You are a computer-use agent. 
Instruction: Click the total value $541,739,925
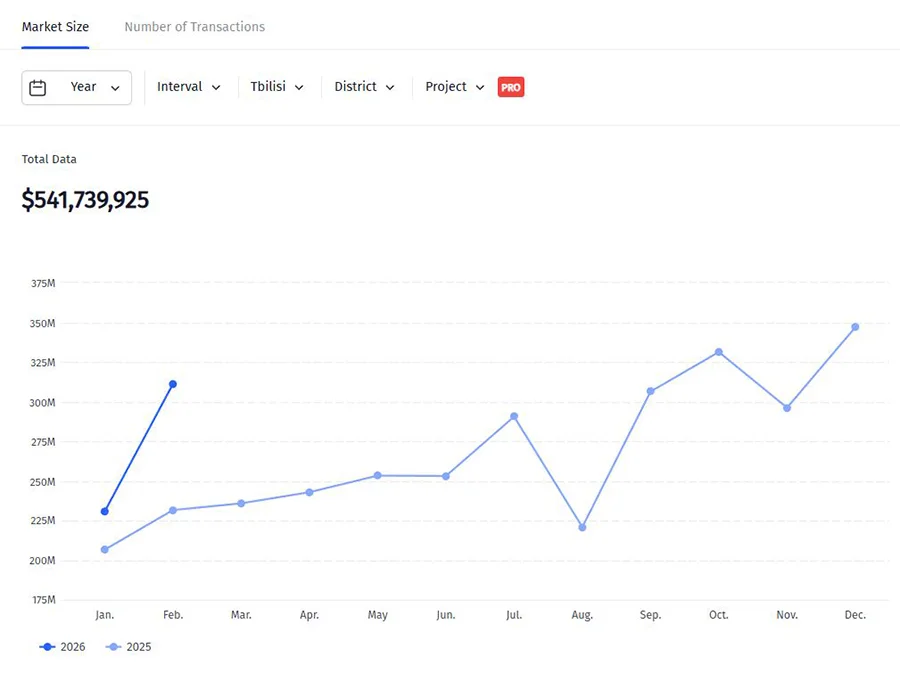point(86,200)
